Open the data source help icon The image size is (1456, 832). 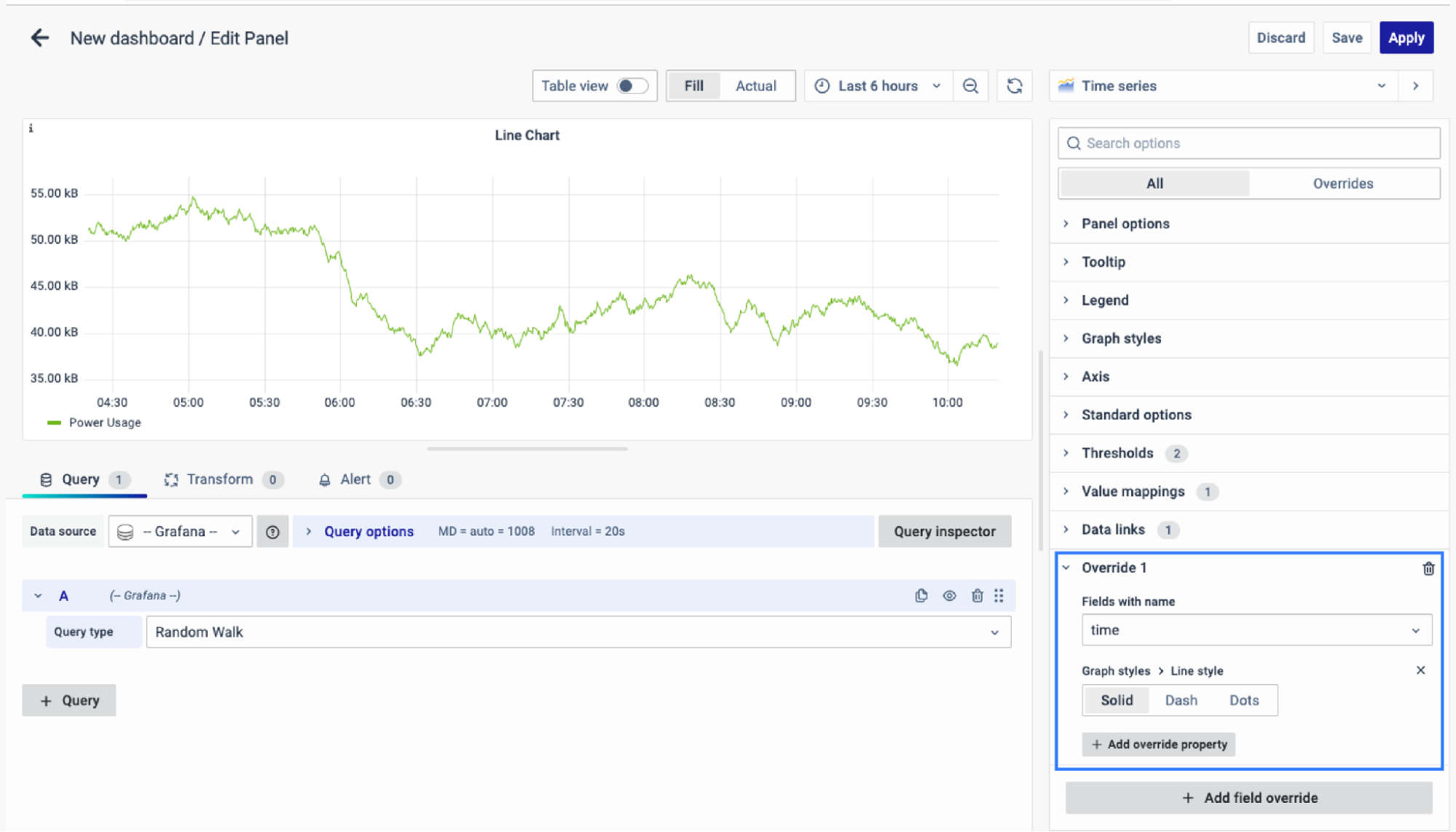click(x=272, y=532)
